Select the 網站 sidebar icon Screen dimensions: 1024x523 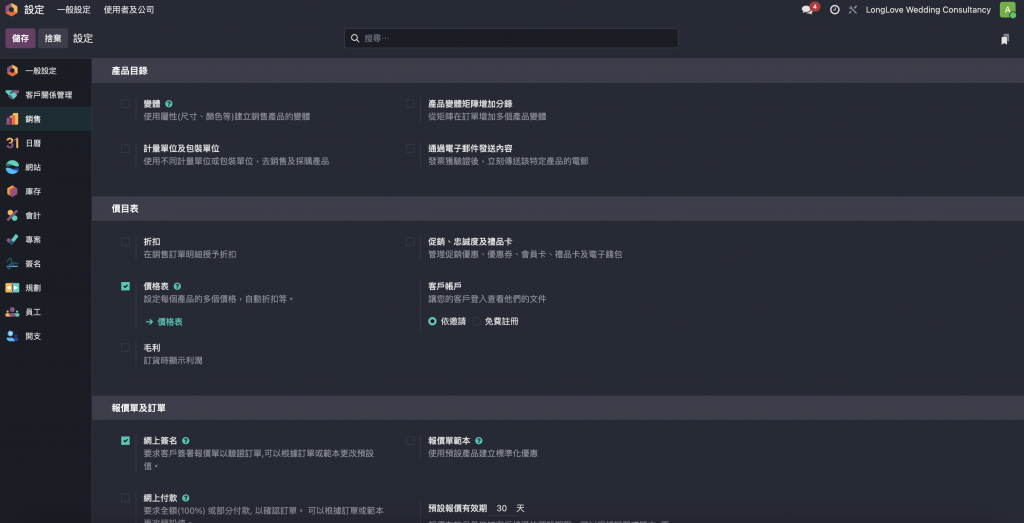pos(12,167)
